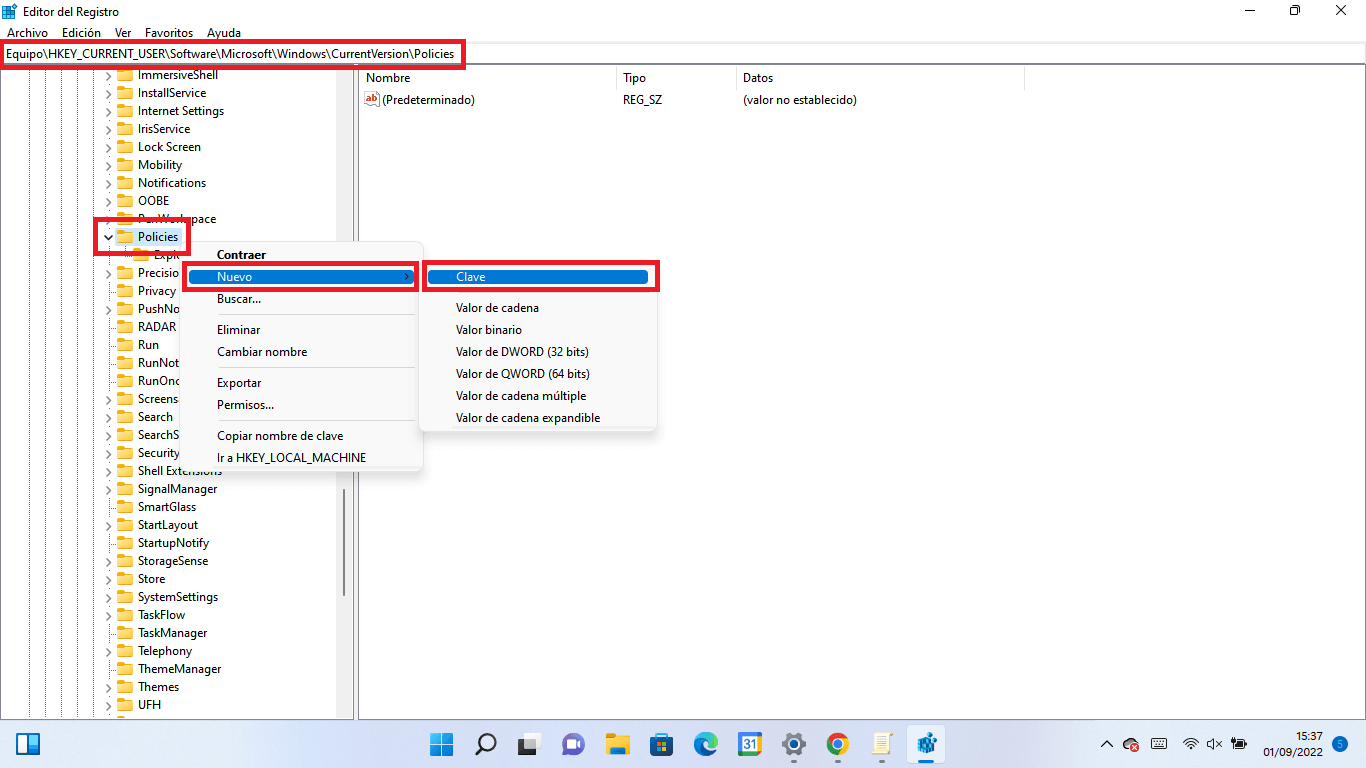Viewport: 1366px width, 768px height.
Task: Open Task View in the taskbar
Action: [529, 744]
